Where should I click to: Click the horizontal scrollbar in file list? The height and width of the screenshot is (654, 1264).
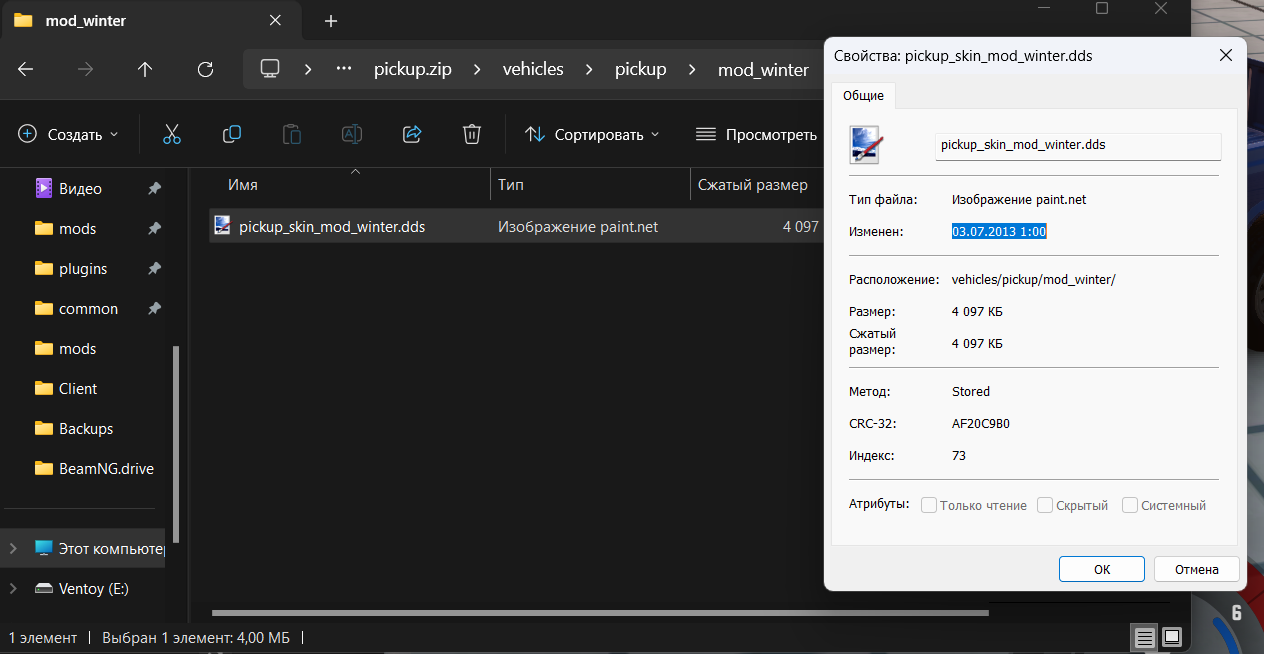coord(600,613)
